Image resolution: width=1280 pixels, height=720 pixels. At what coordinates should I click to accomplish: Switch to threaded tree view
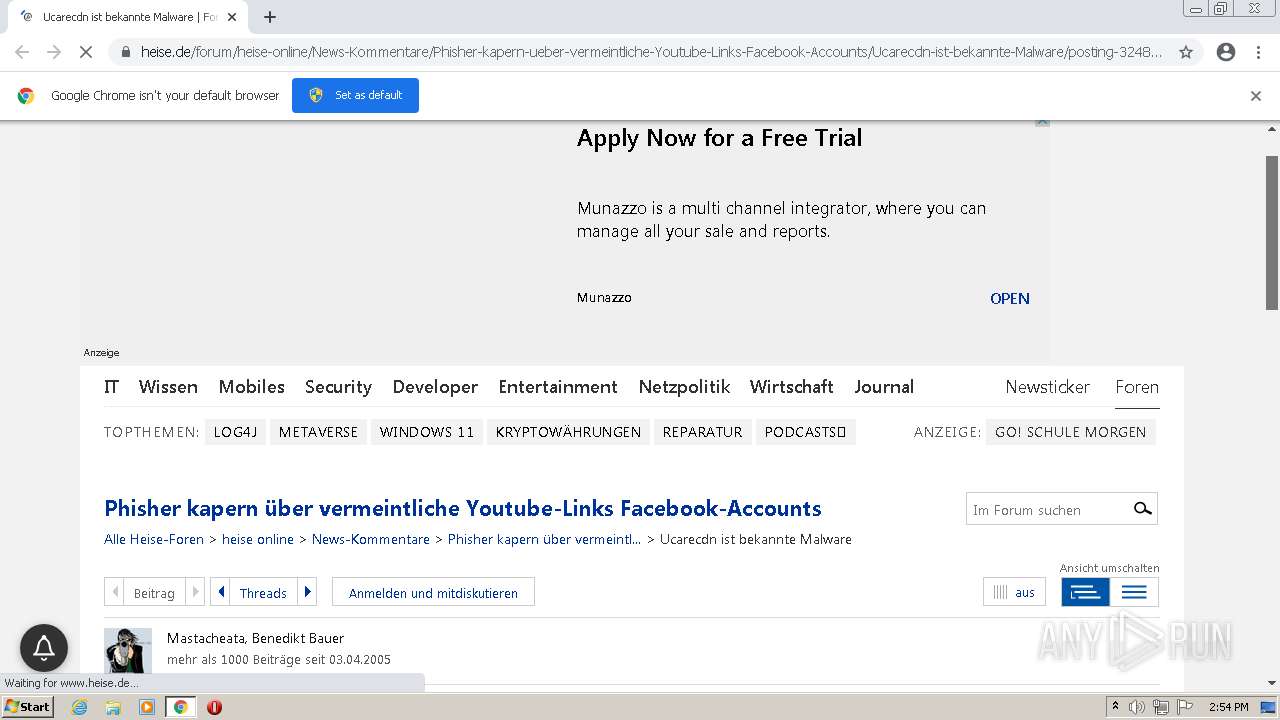(x=1085, y=592)
